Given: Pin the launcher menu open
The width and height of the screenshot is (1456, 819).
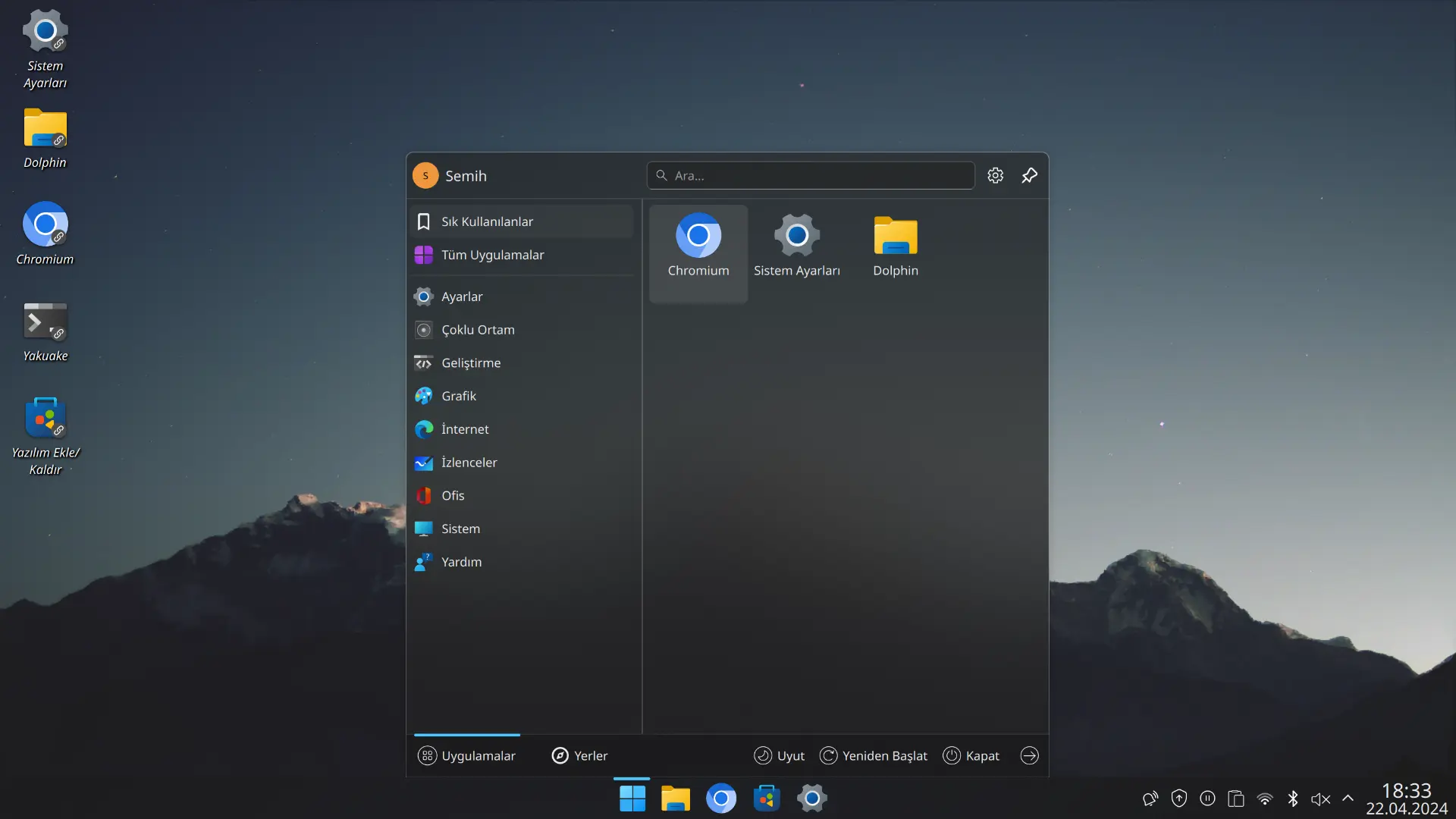Looking at the screenshot, I should pos(1029,176).
